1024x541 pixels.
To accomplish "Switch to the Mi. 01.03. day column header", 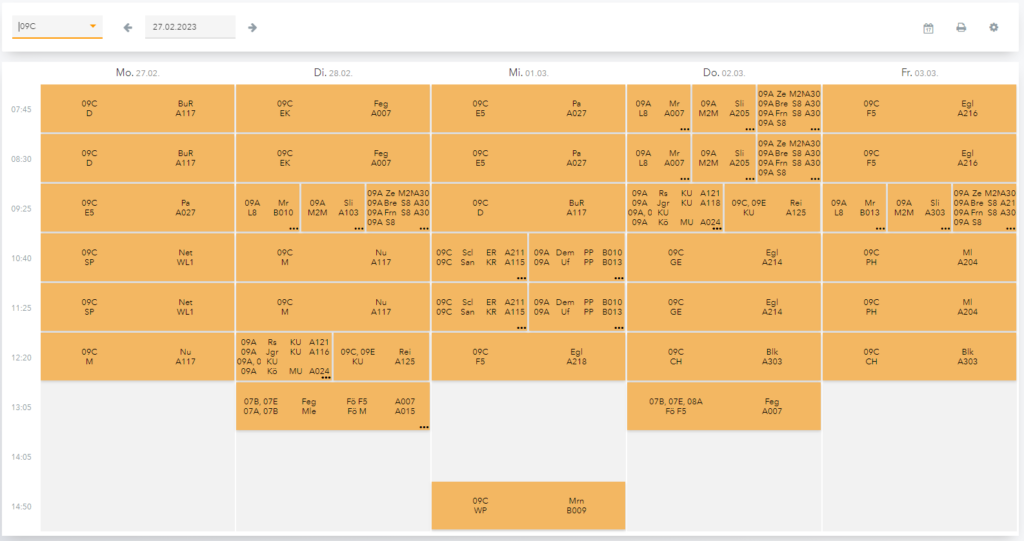I will [528, 73].
